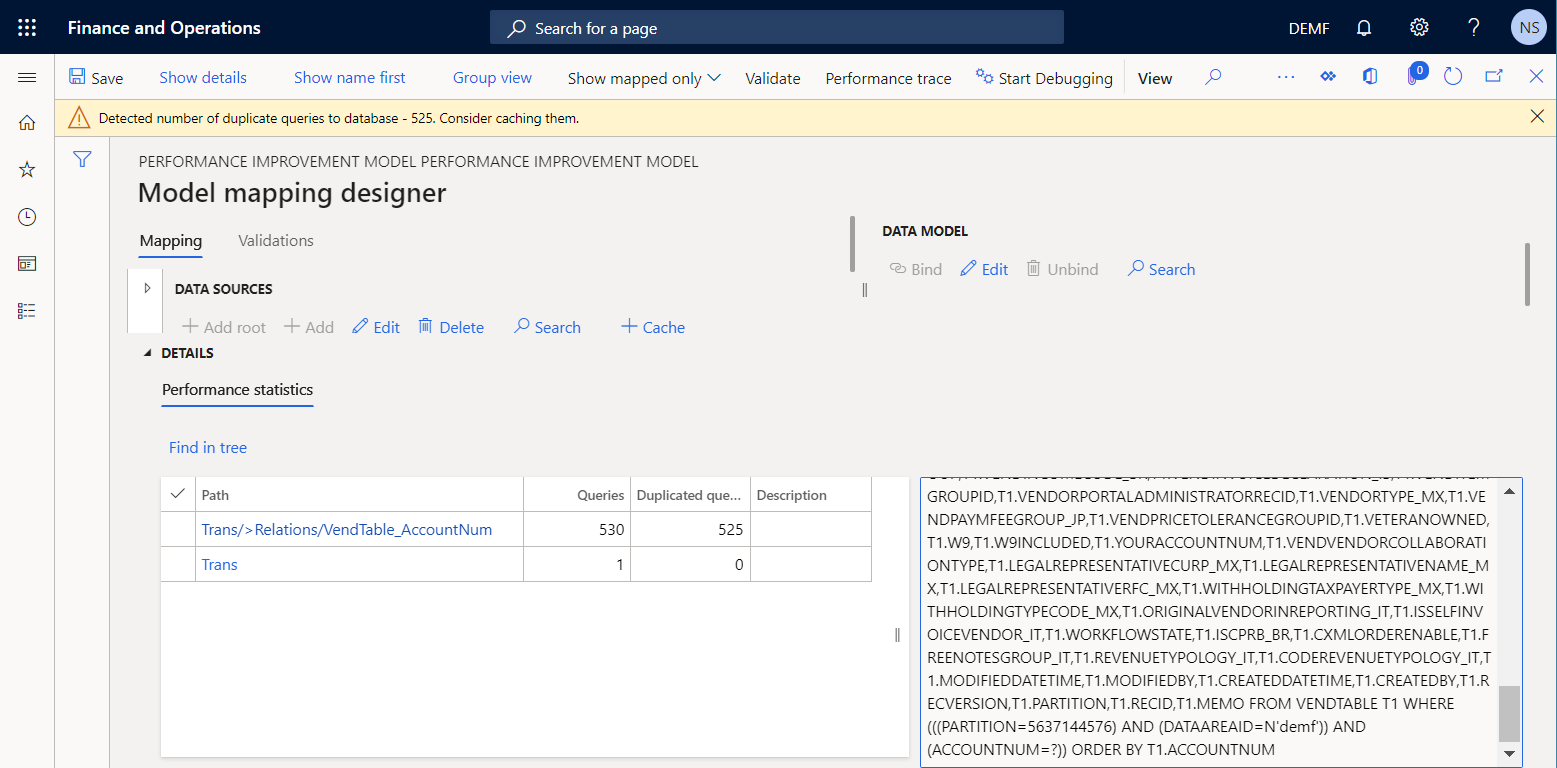Click the Description column header

[811, 494]
